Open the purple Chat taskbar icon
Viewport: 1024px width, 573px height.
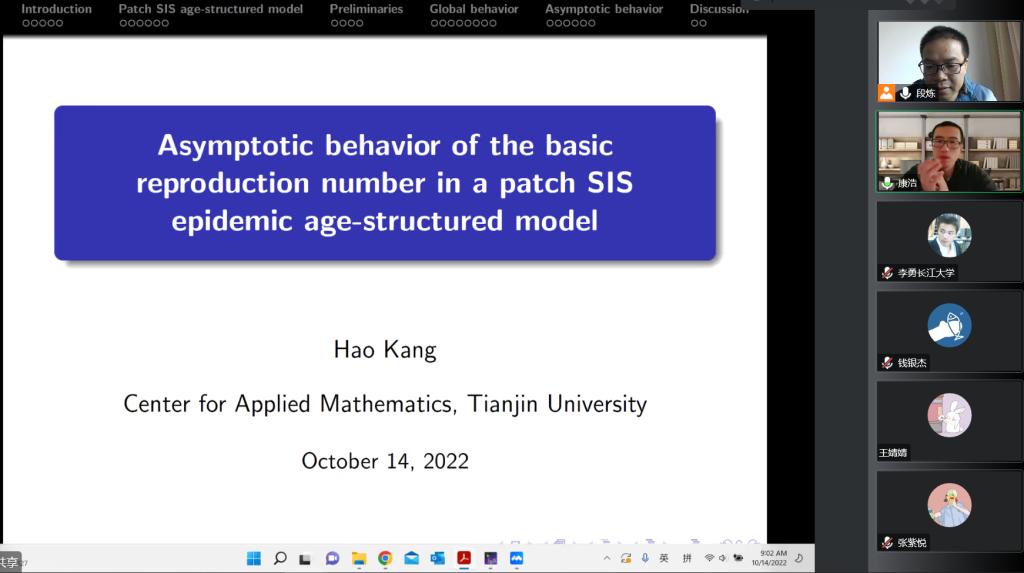[332, 558]
